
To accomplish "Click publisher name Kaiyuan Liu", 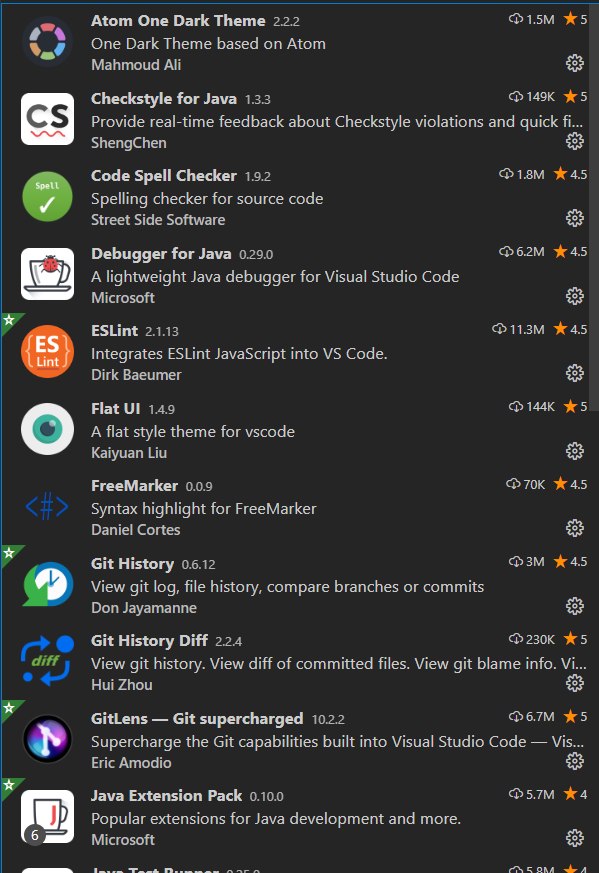I will pos(129,453).
